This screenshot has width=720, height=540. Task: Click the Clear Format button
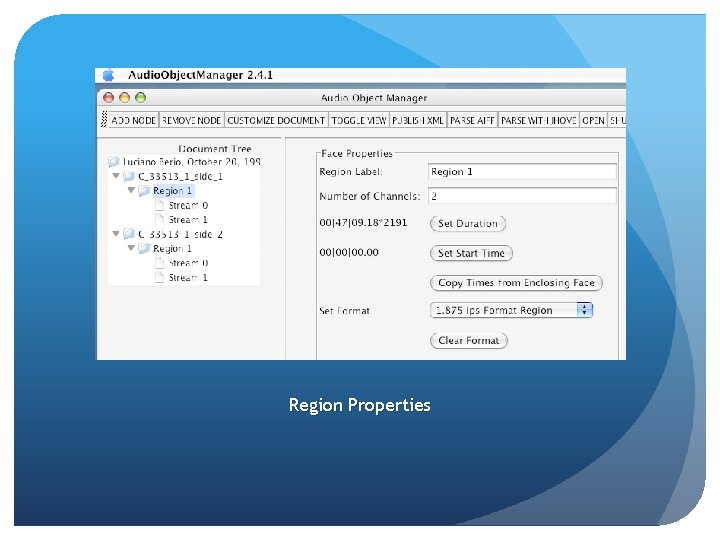click(468, 341)
